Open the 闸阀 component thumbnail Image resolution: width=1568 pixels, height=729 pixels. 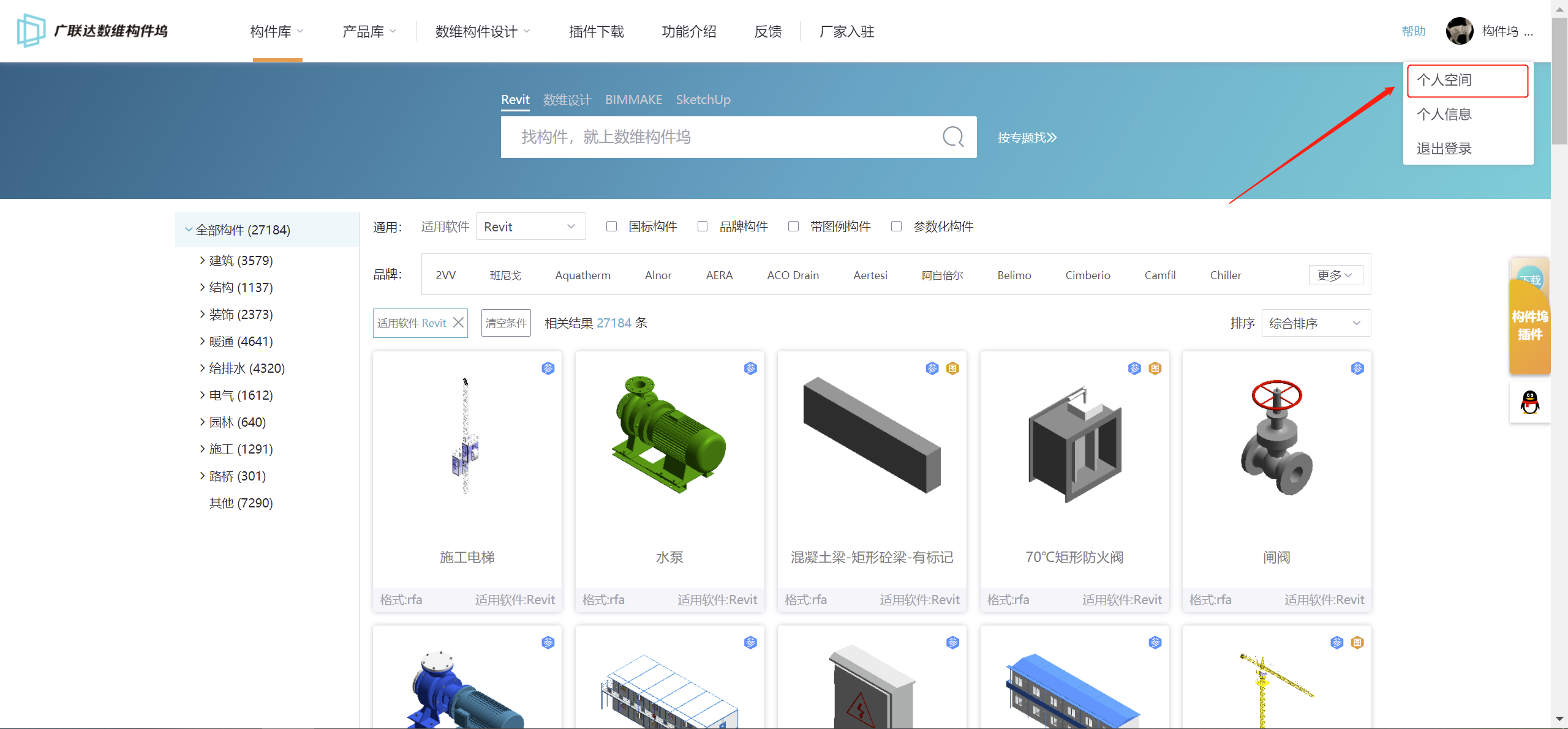click(1276, 438)
